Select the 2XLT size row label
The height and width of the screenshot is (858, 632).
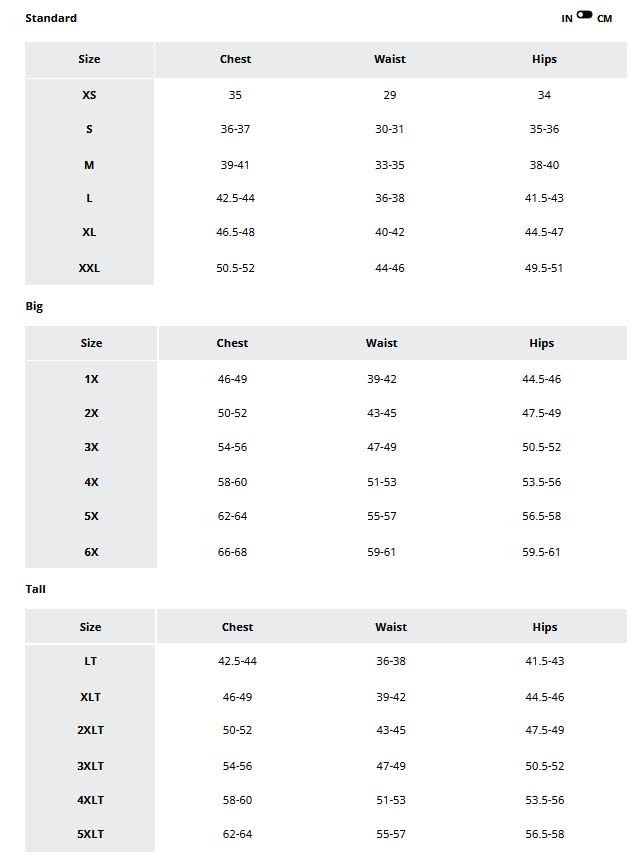point(90,730)
